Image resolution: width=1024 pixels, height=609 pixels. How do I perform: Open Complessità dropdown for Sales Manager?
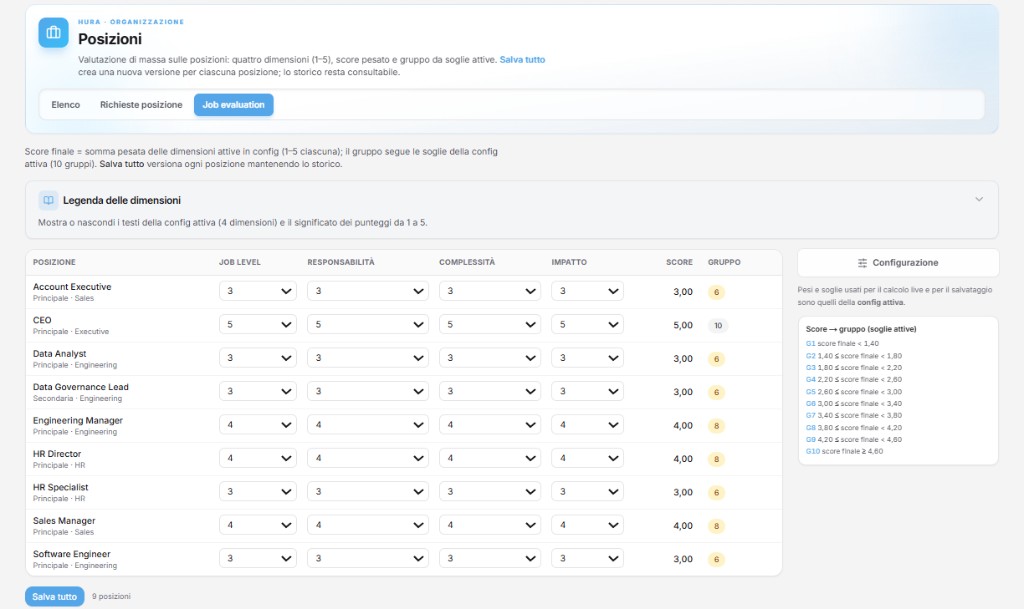(x=490, y=525)
